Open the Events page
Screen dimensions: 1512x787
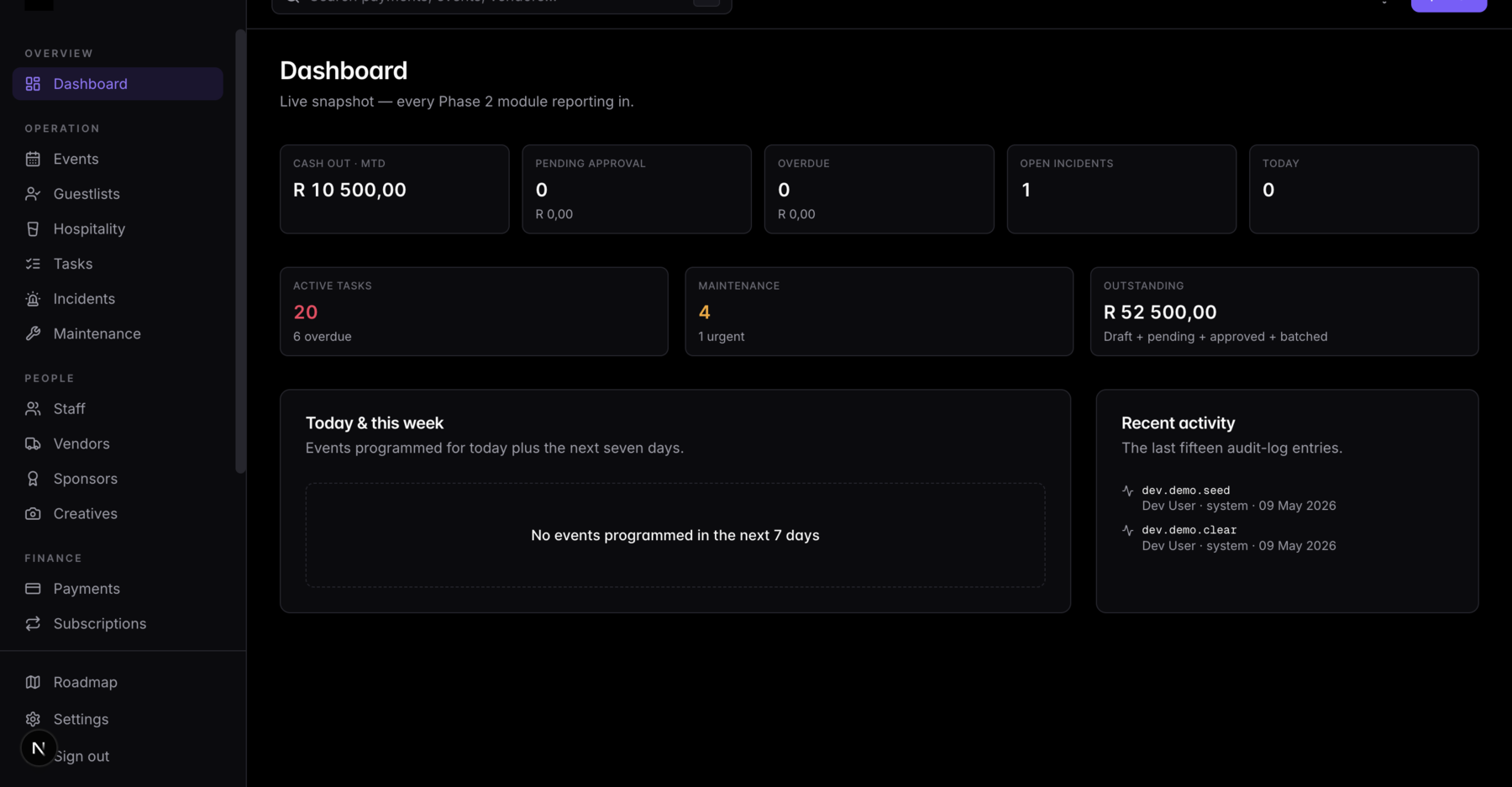tap(118, 159)
